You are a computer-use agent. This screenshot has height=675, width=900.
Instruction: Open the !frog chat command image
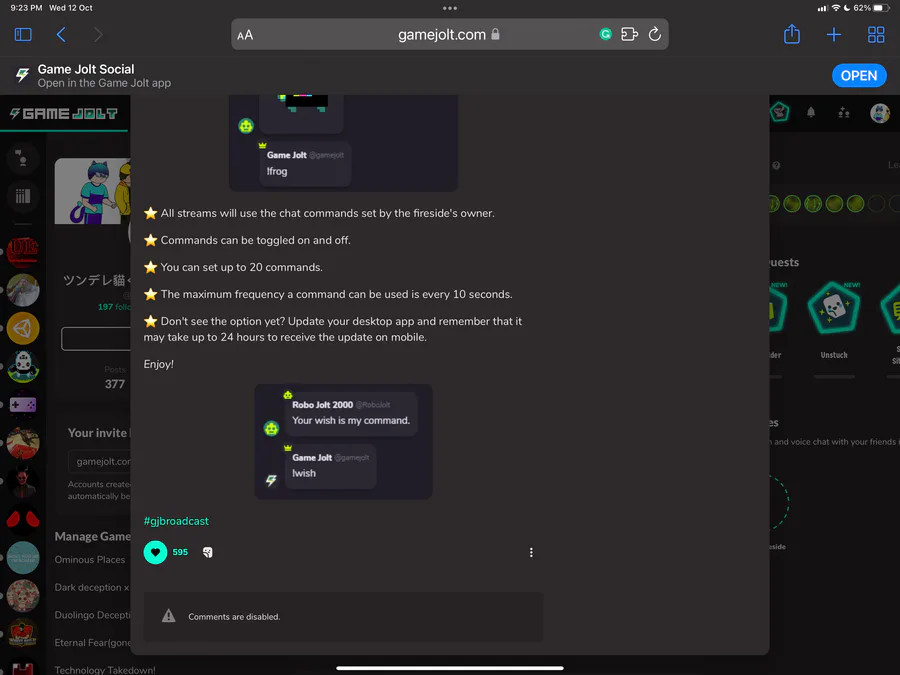coord(343,143)
